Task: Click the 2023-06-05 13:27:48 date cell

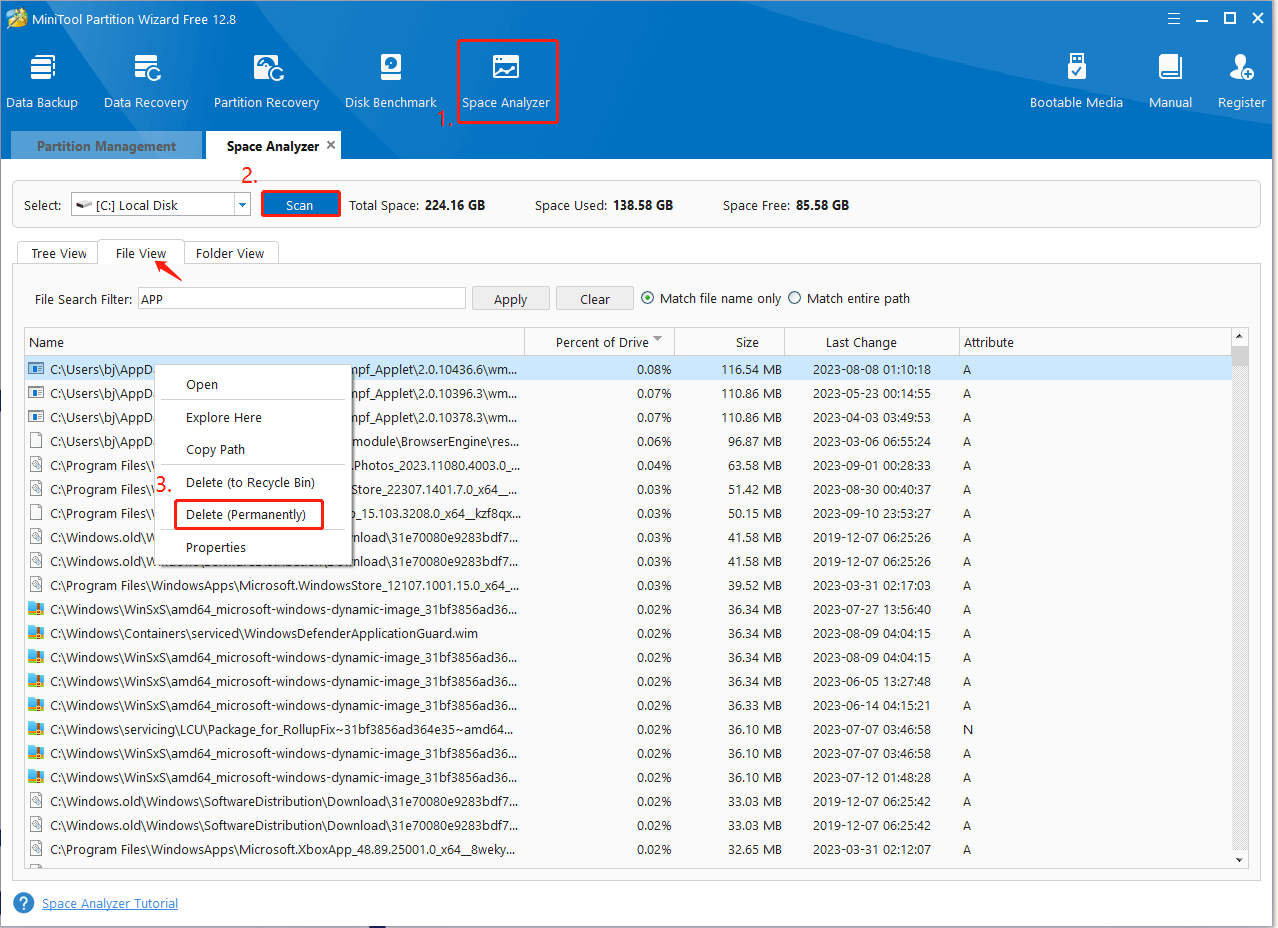Action: (872, 681)
